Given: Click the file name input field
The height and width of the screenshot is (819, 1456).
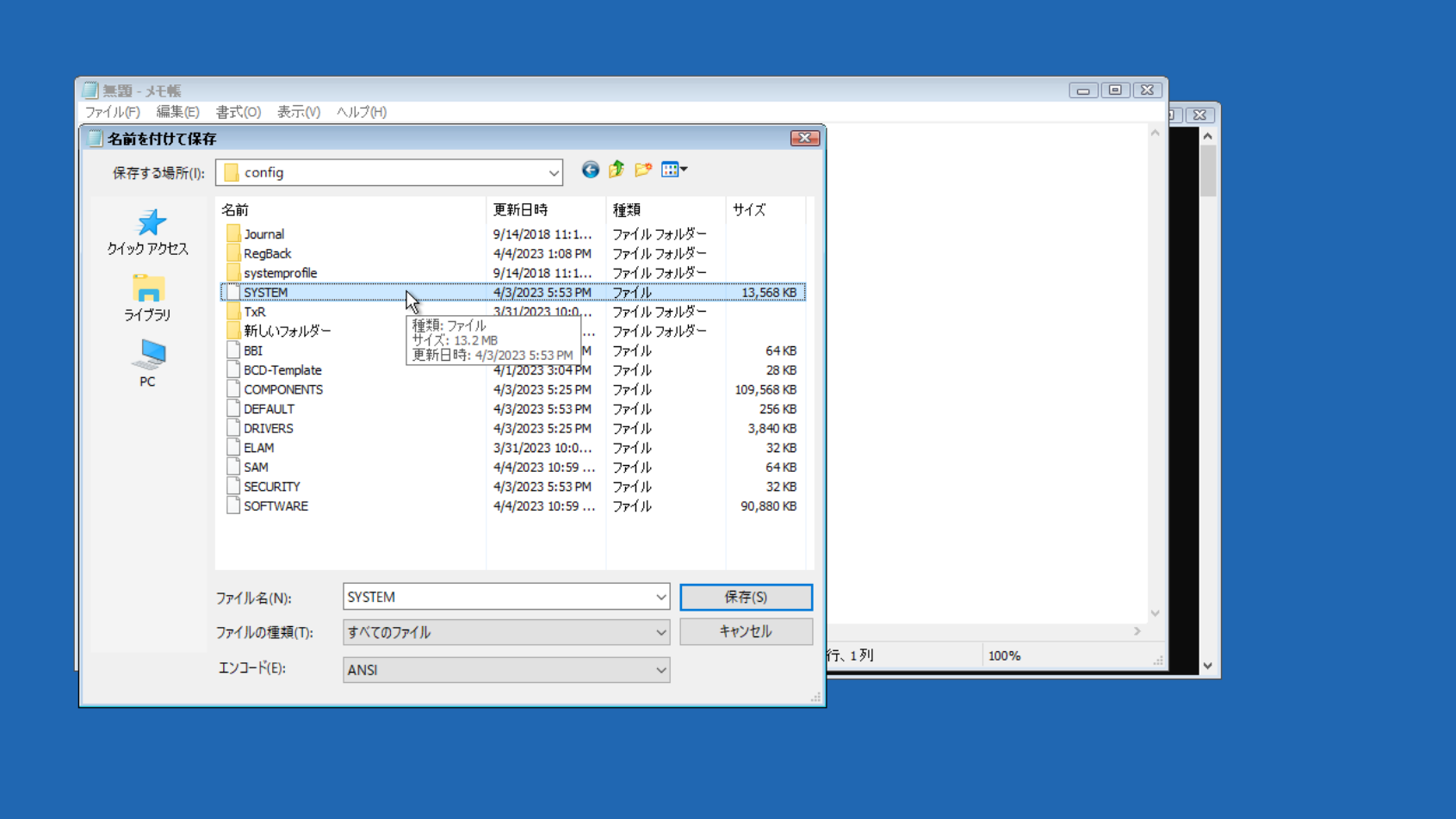Looking at the screenshot, I should pos(498,598).
